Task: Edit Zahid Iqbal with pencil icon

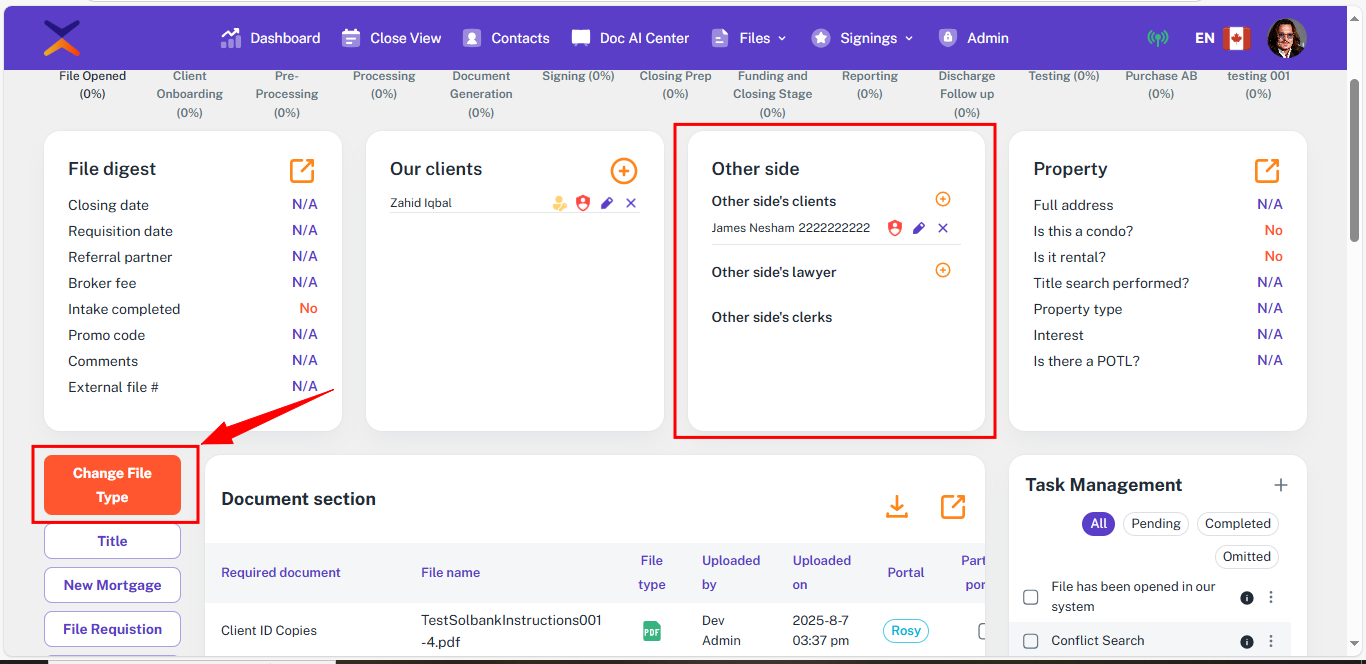Action: (x=607, y=203)
